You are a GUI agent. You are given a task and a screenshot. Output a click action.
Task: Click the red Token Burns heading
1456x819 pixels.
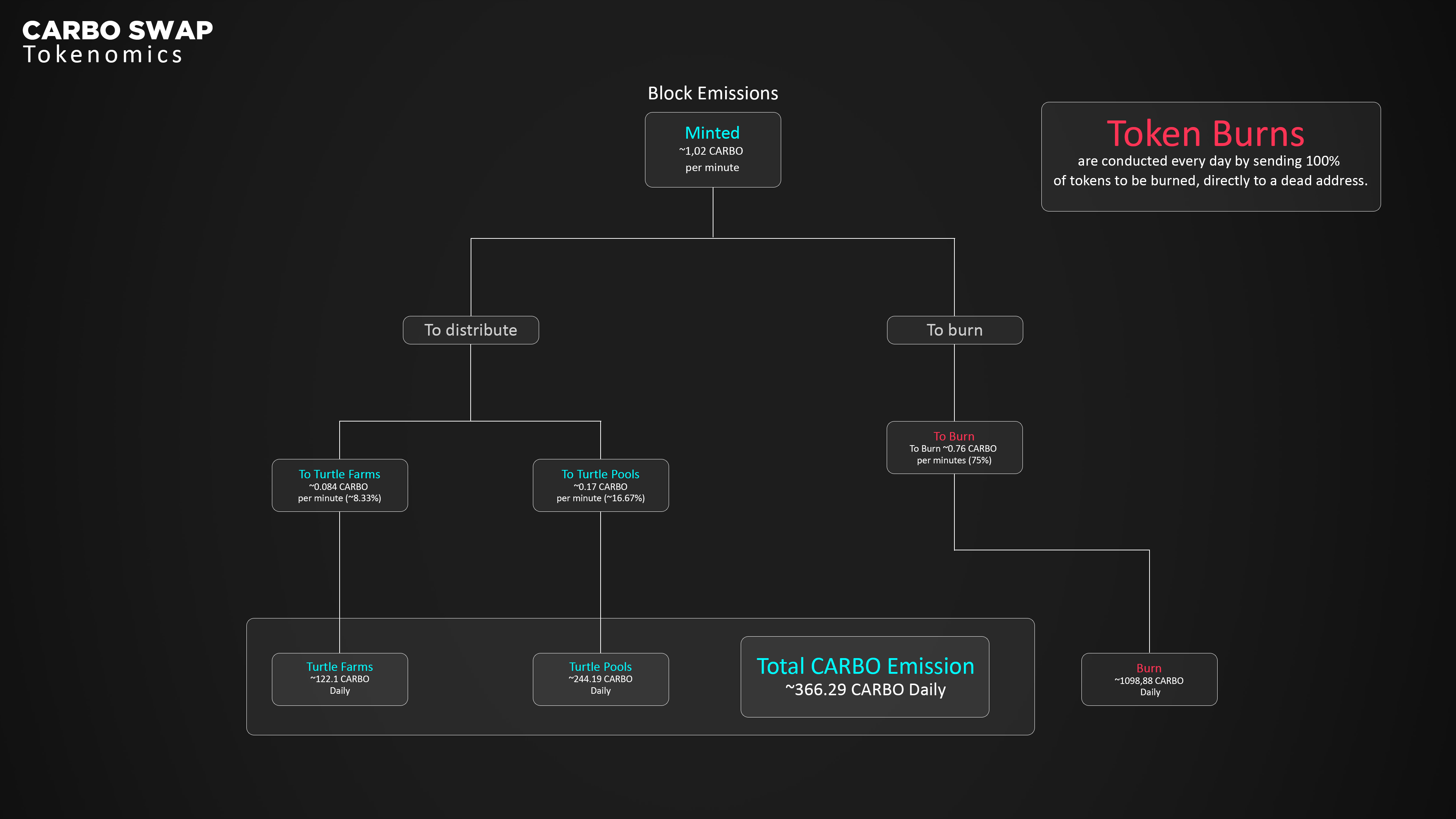[1205, 134]
